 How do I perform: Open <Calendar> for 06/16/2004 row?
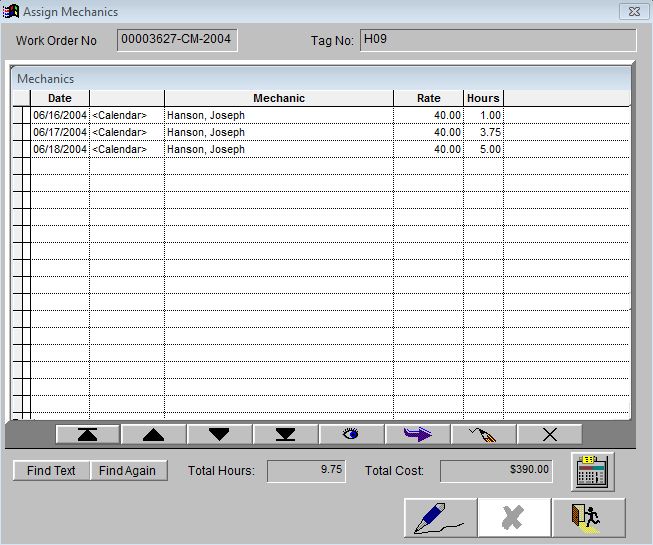127,115
